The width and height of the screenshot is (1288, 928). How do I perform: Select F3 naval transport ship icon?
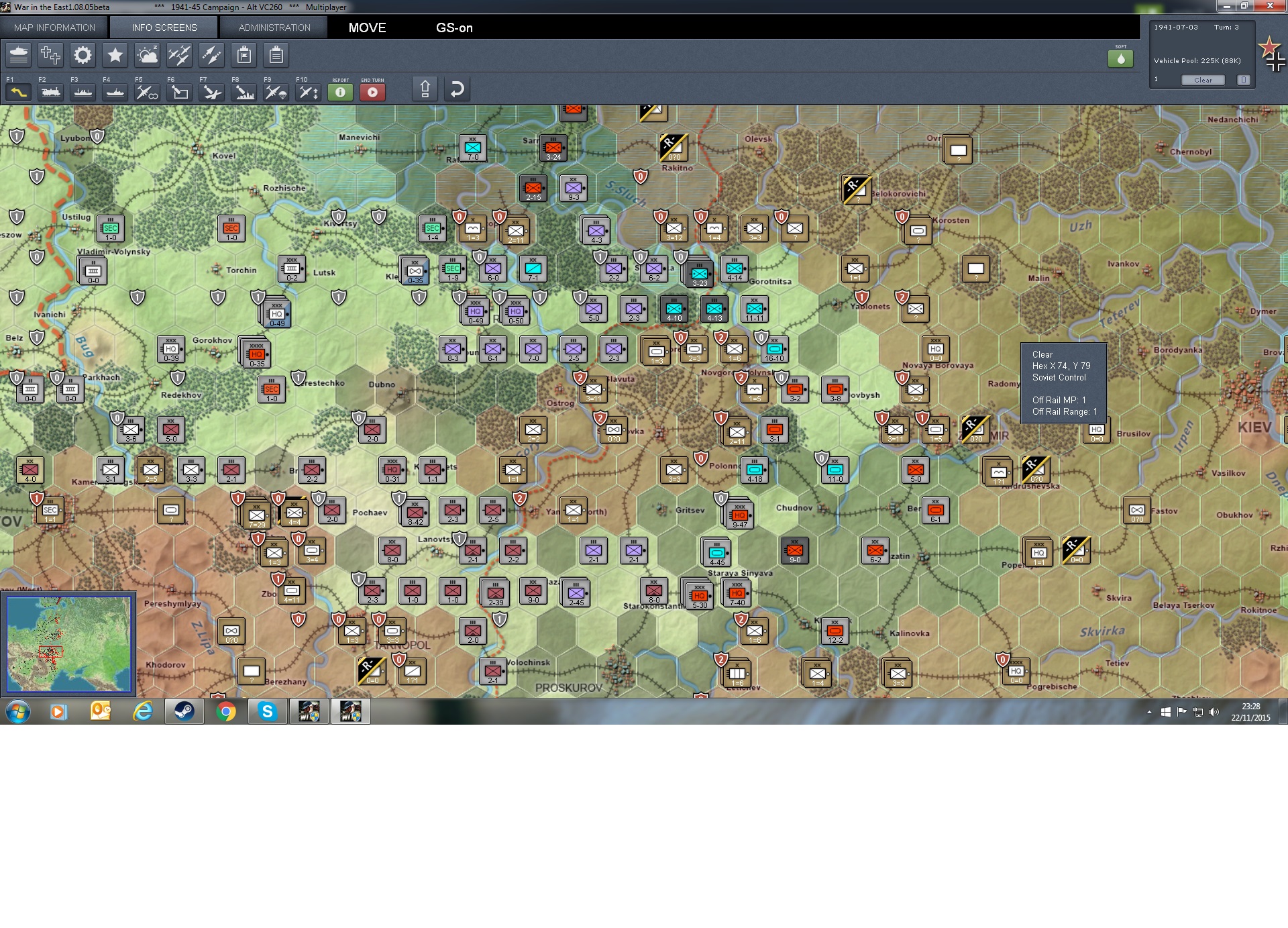pyautogui.click(x=83, y=92)
